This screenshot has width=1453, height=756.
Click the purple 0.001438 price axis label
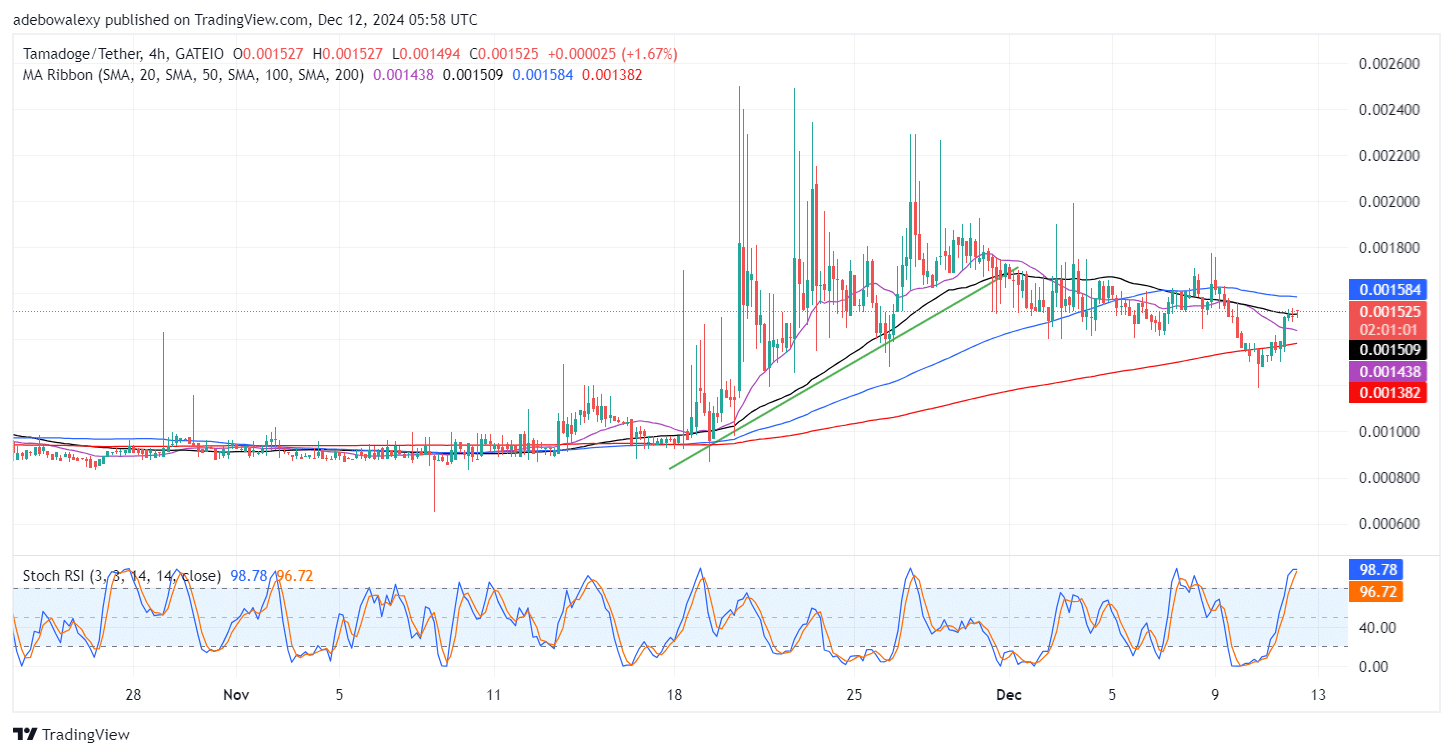tap(1386, 371)
